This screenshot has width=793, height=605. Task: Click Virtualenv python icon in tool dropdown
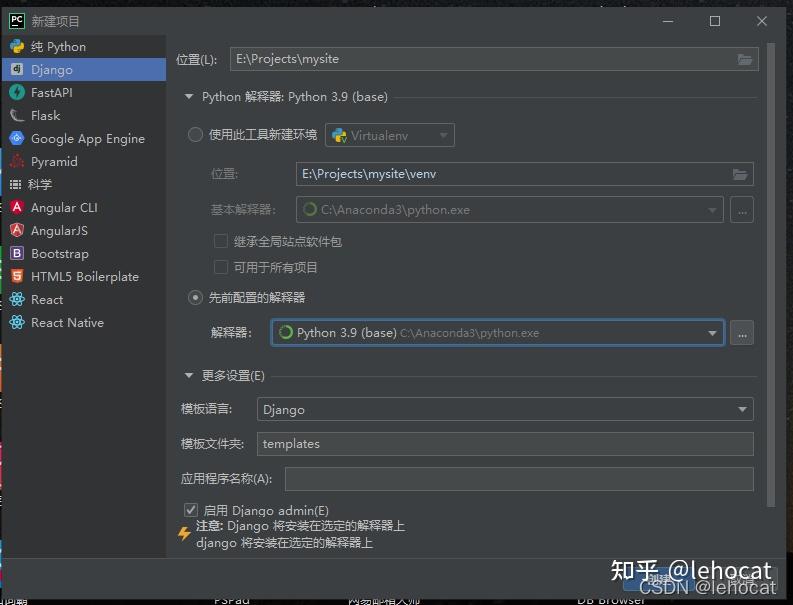point(339,136)
